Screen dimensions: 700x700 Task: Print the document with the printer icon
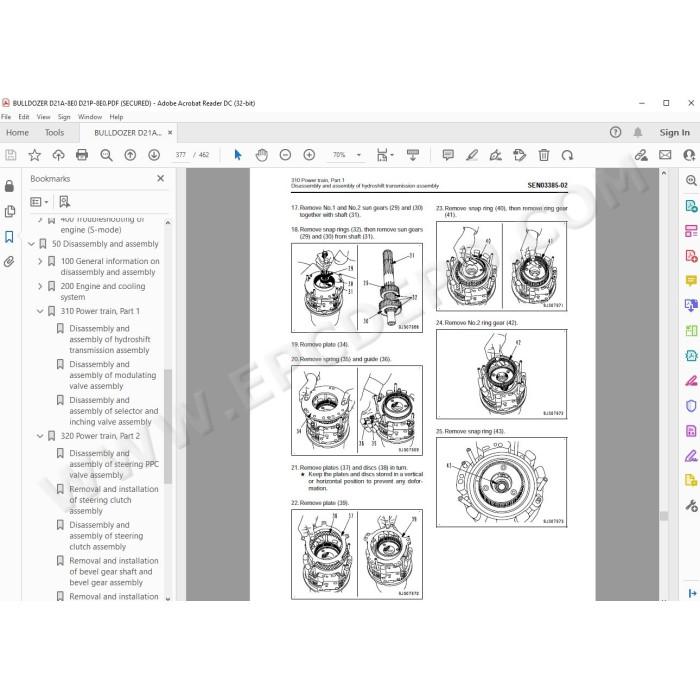(82, 155)
